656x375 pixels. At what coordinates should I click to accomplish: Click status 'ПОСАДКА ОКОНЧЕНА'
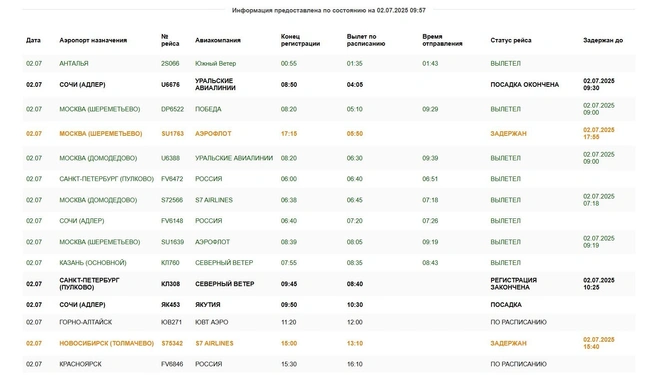524,85
